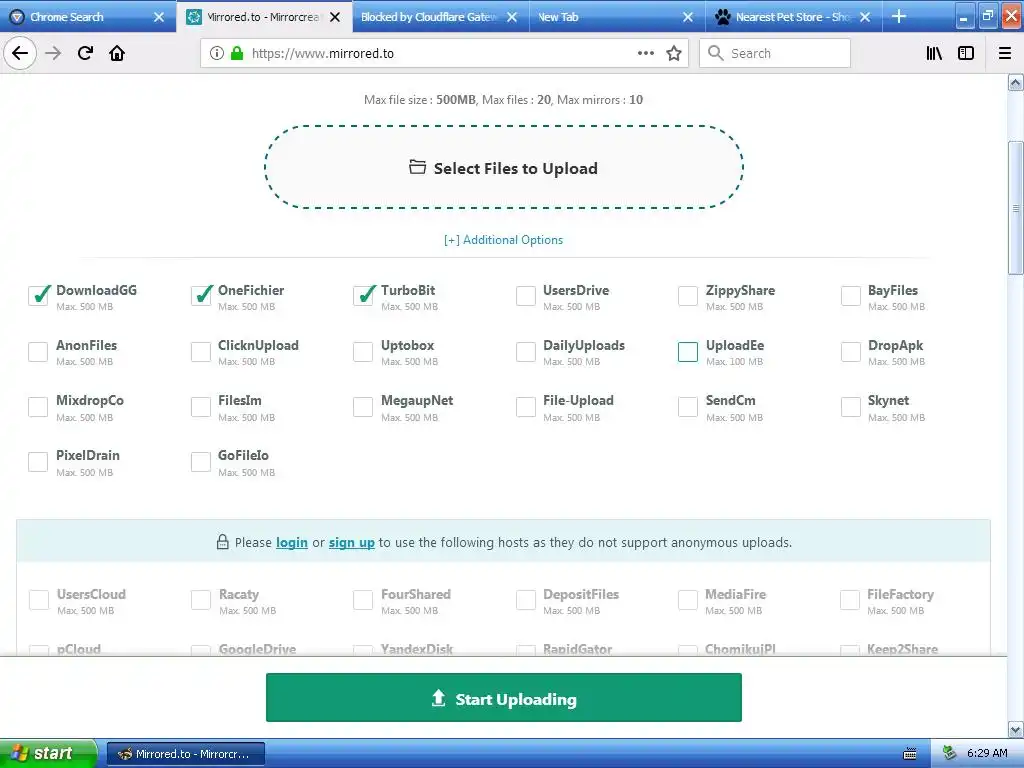Image resolution: width=1024 pixels, height=768 pixels.
Task: Check the BayFiles host
Action: [850, 296]
